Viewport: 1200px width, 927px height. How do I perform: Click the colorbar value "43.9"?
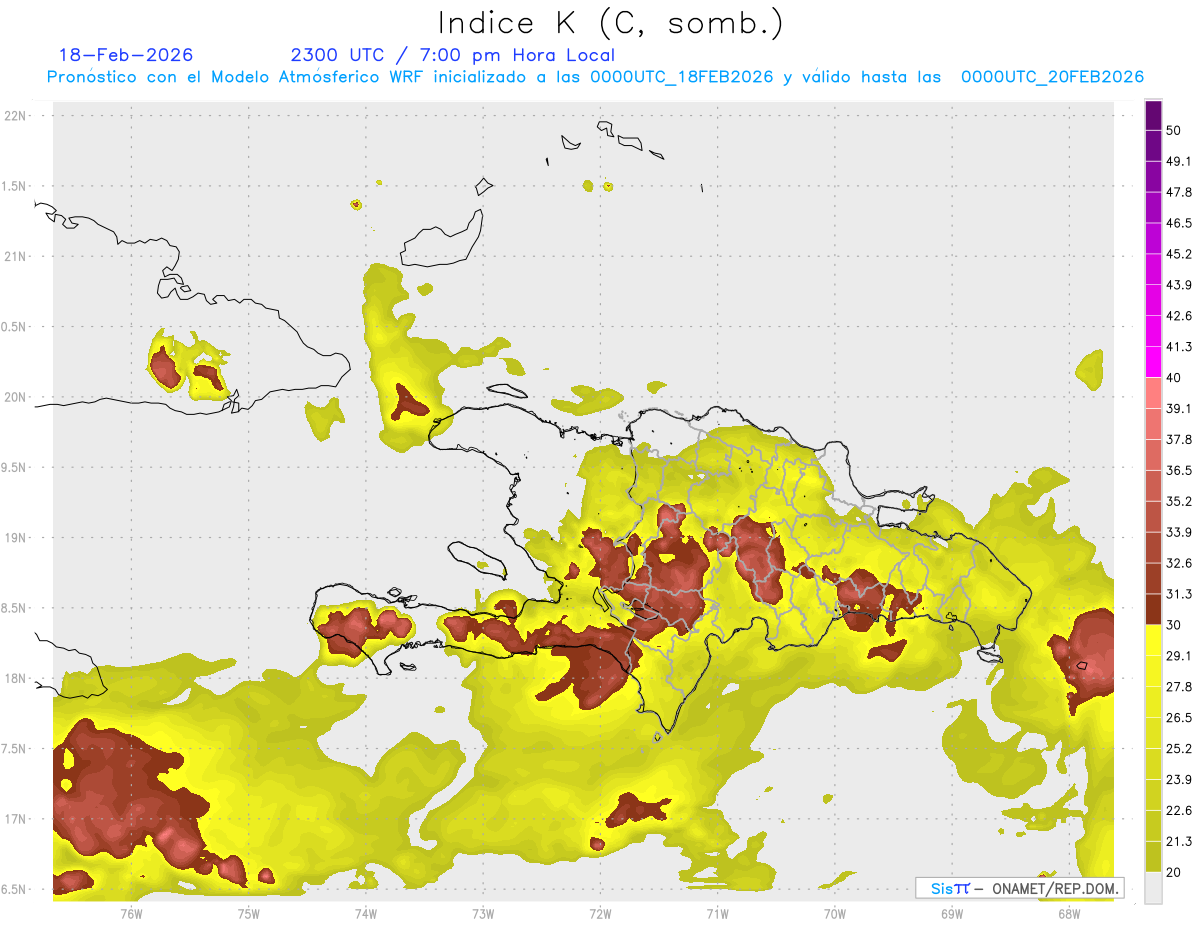tap(1178, 285)
